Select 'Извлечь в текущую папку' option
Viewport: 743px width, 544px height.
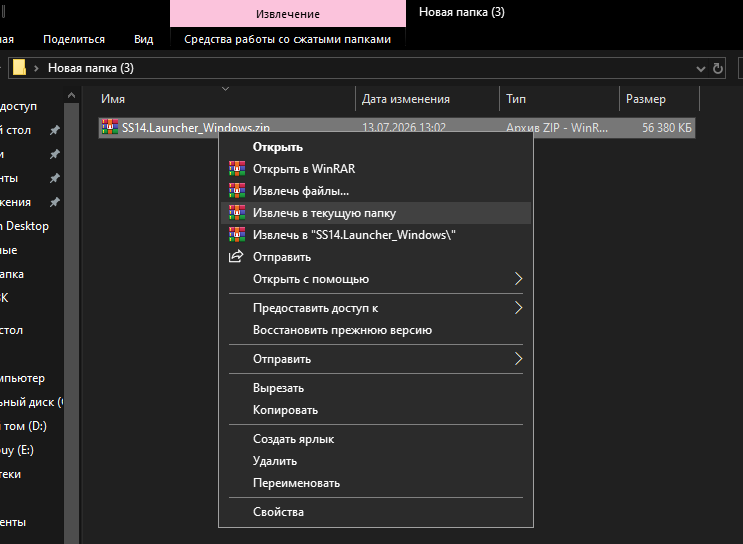[376, 213]
